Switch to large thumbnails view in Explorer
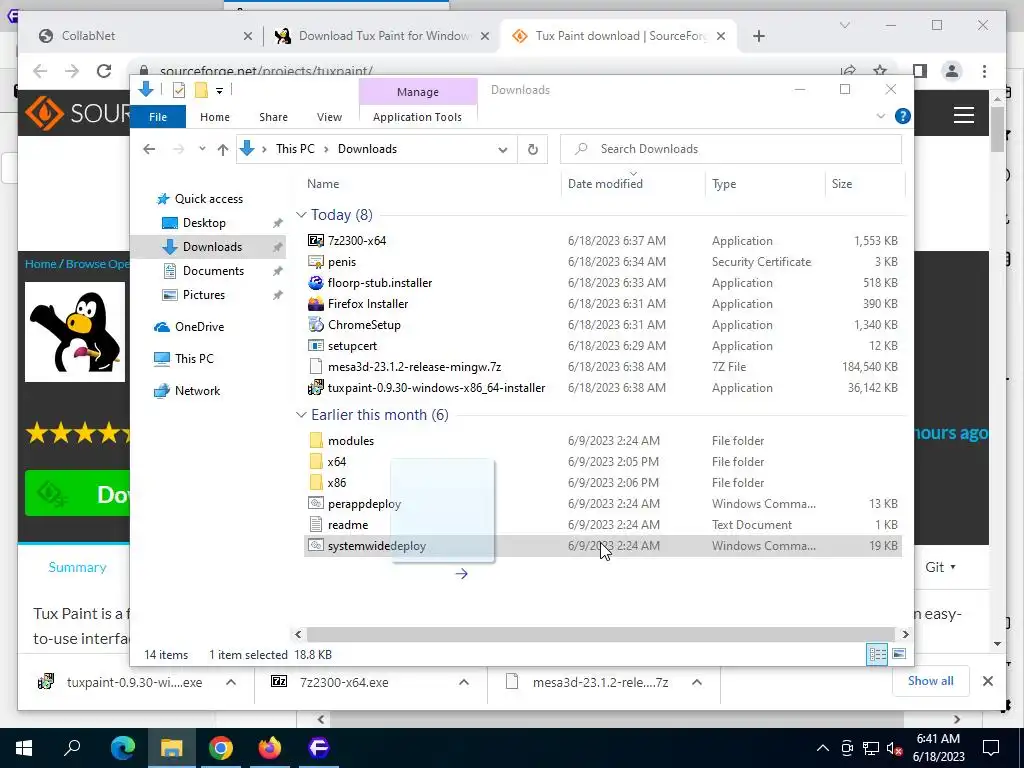Viewport: 1024px width, 768px height. click(x=899, y=654)
